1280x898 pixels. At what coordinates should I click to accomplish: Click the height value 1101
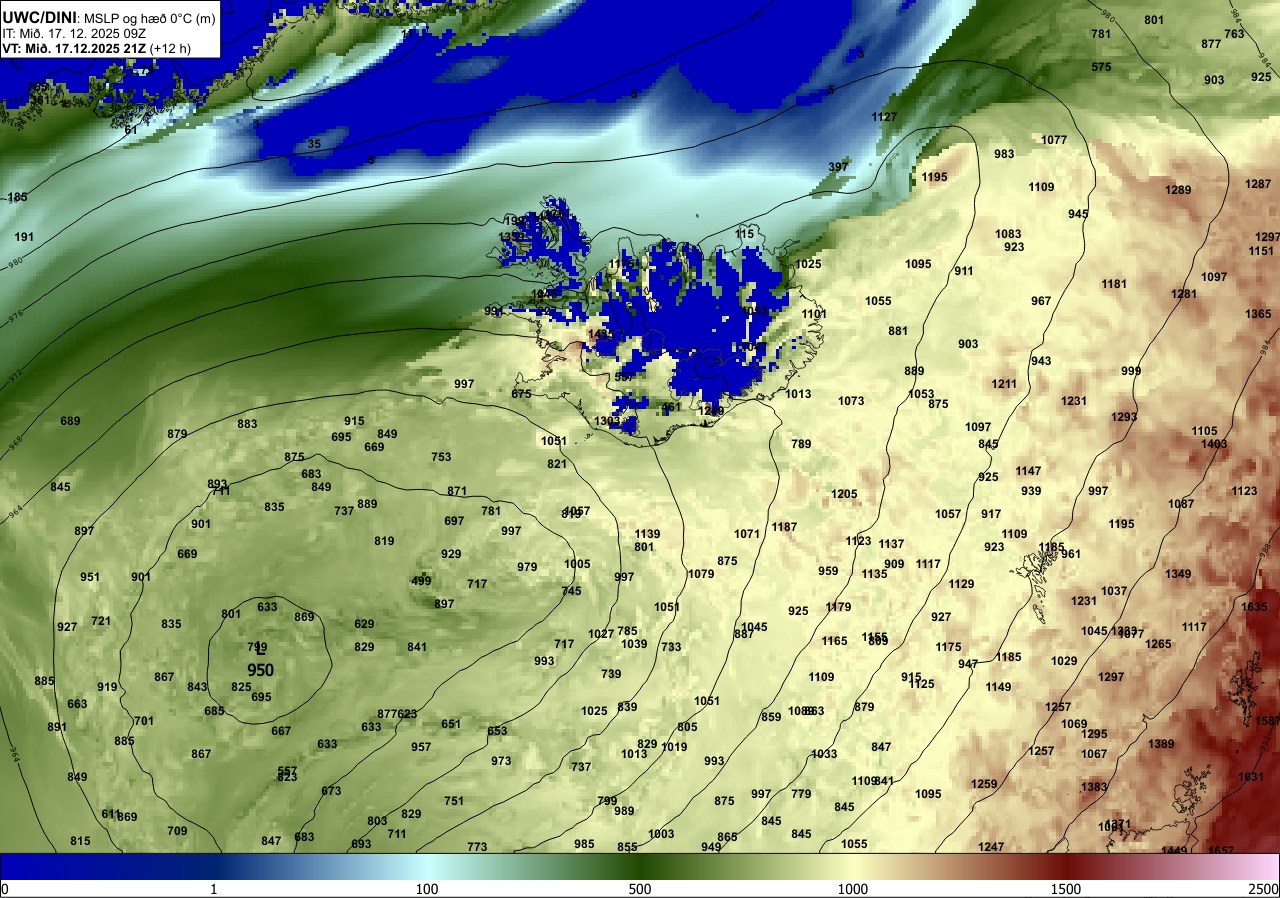[x=814, y=314]
